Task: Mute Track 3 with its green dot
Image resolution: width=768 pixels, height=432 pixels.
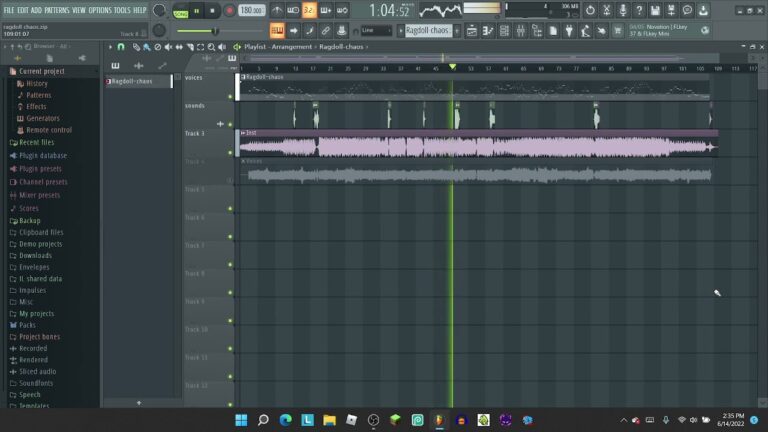Action: point(230,152)
